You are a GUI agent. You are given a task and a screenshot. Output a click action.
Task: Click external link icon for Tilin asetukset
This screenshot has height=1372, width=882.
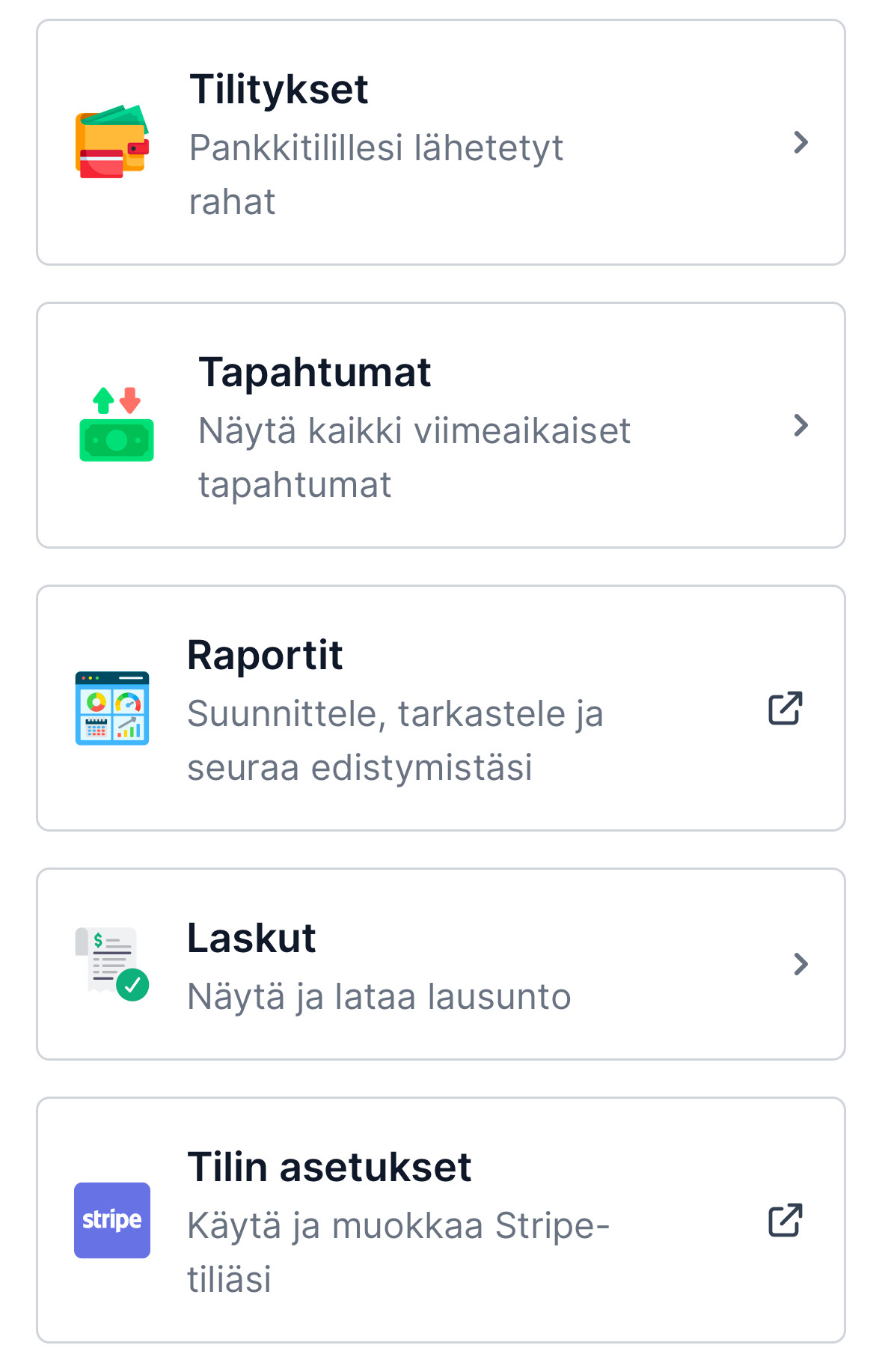pos(785,1220)
